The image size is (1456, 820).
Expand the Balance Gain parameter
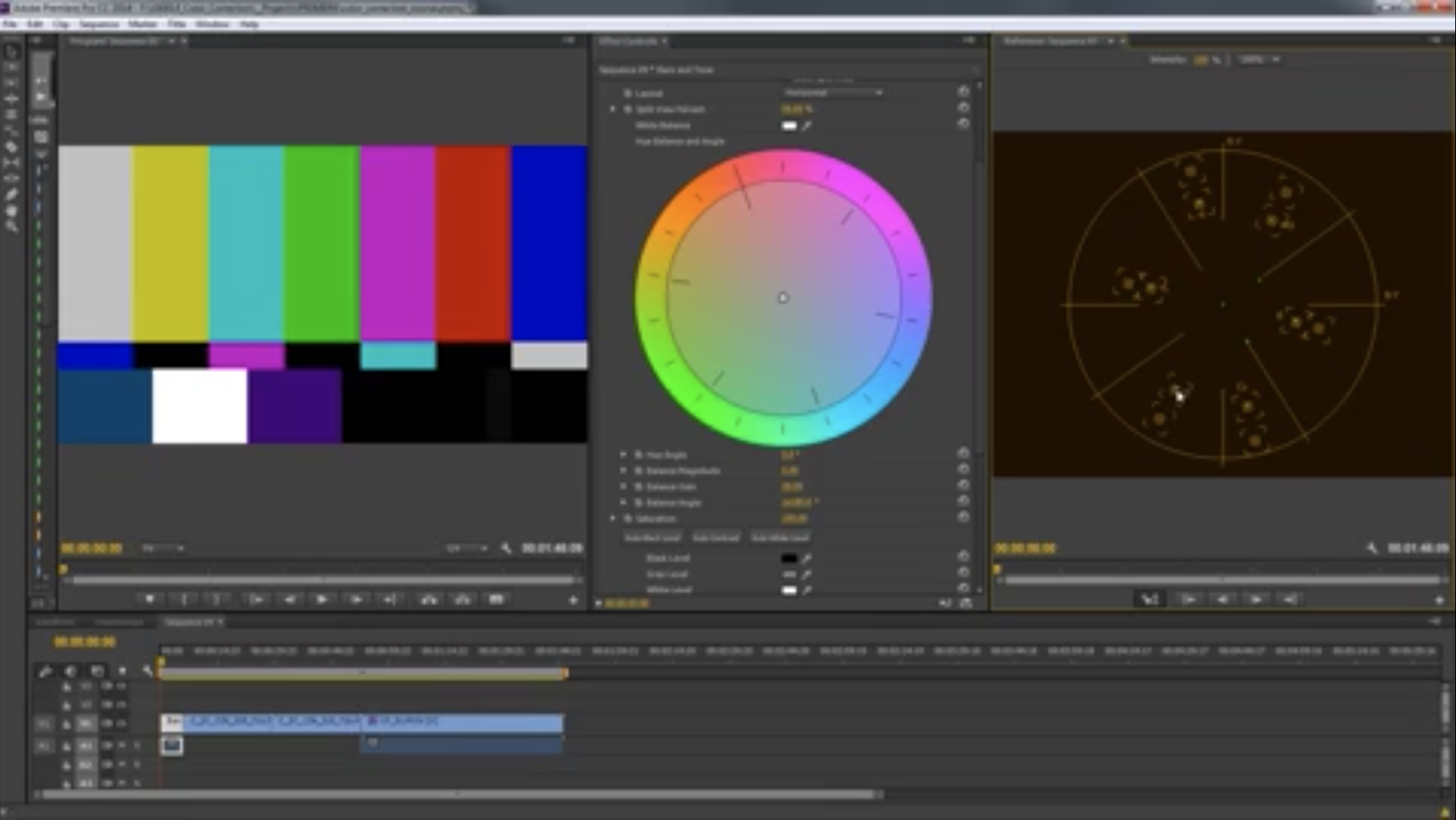pos(622,487)
